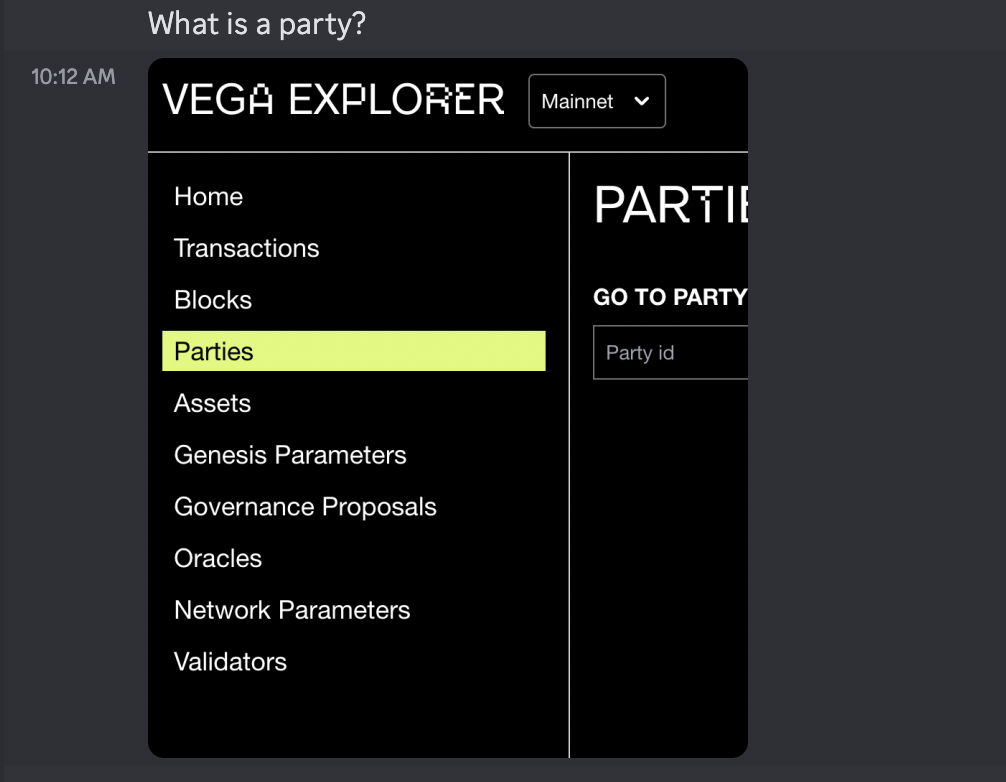Viewport: 1006px width, 782px height.
Task: Open Governance Proposals
Action: tap(305, 507)
